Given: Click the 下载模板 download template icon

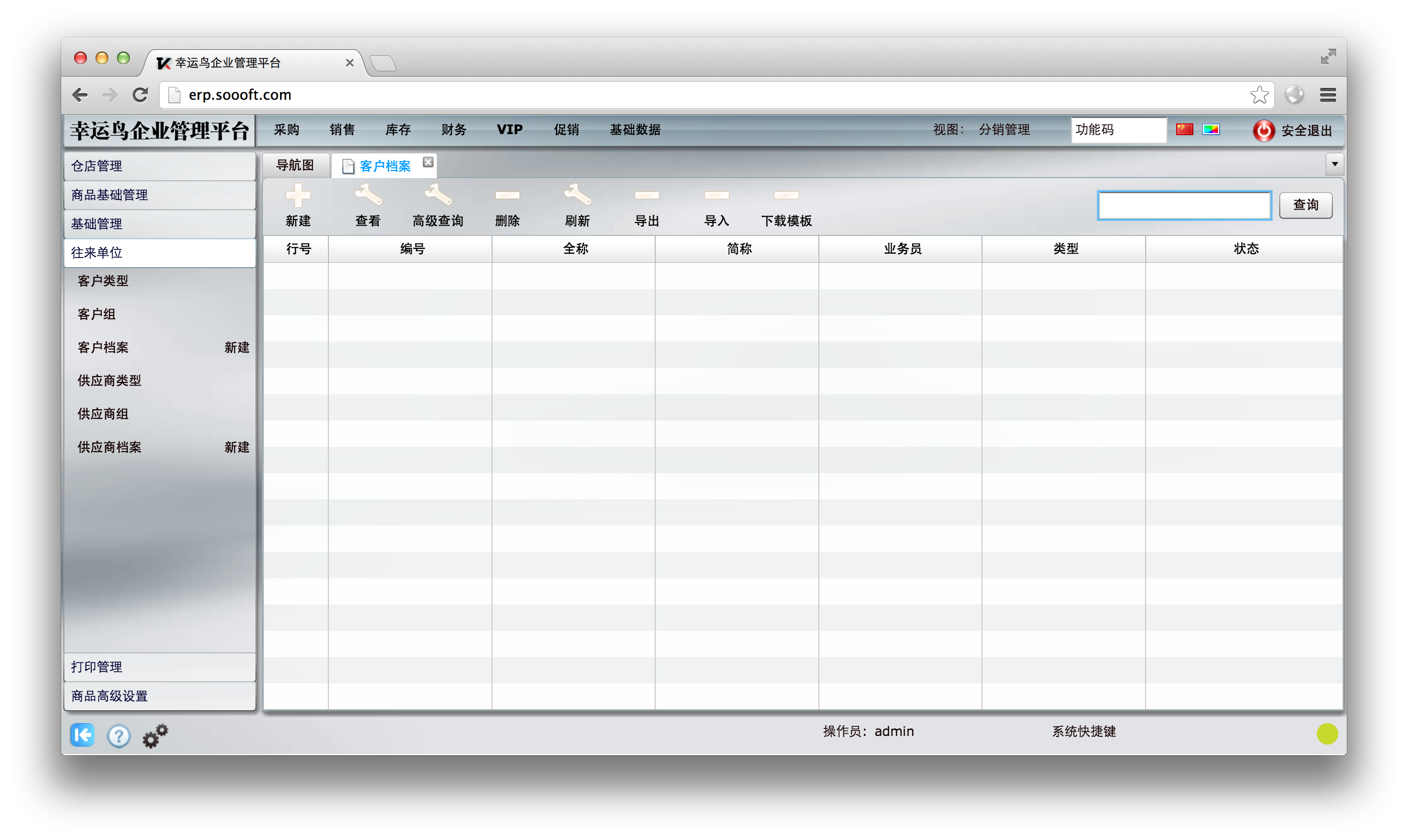Looking at the screenshot, I should (787, 195).
